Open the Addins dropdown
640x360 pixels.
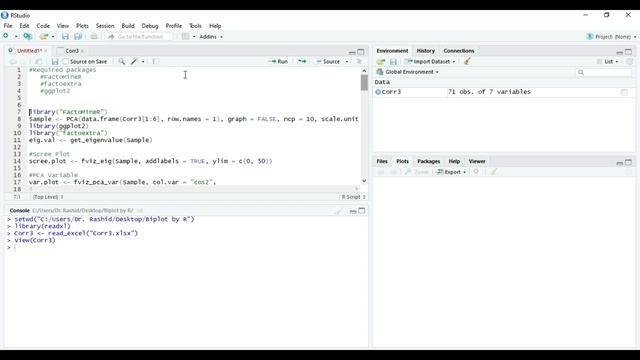[211, 37]
